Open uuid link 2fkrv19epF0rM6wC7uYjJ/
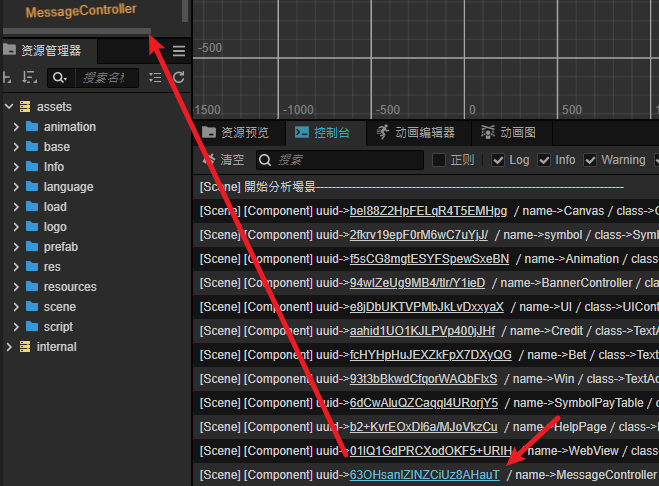Image resolution: width=659 pixels, height=486 pixels. (419, 235)
